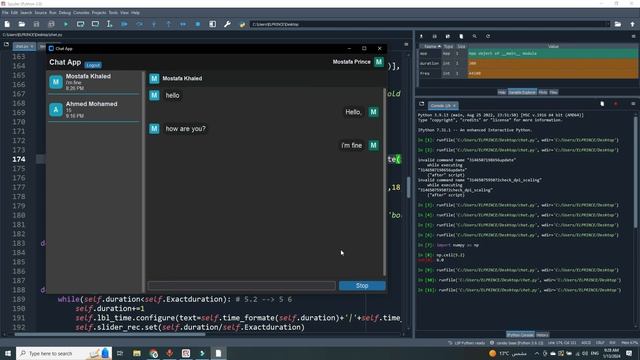Screen dimensions: 640x360
Task: Refresh variables in Variable Explorer
Action: click(488, 36)
